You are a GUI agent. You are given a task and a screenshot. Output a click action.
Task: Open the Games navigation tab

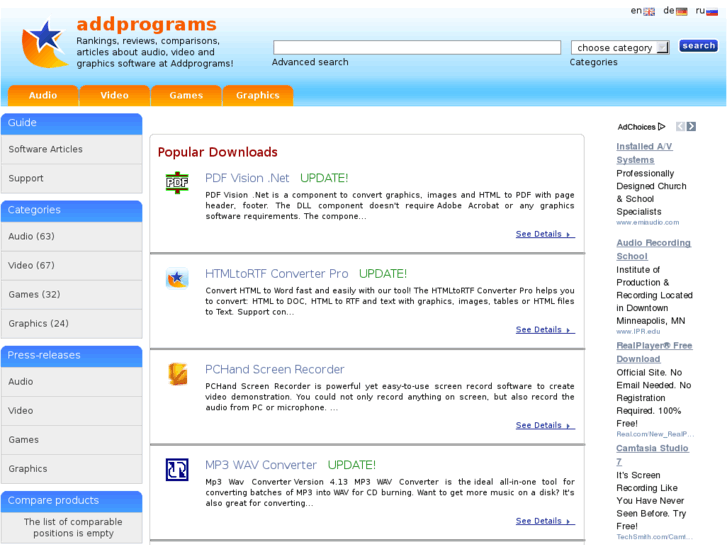click(x=186, y=95)
